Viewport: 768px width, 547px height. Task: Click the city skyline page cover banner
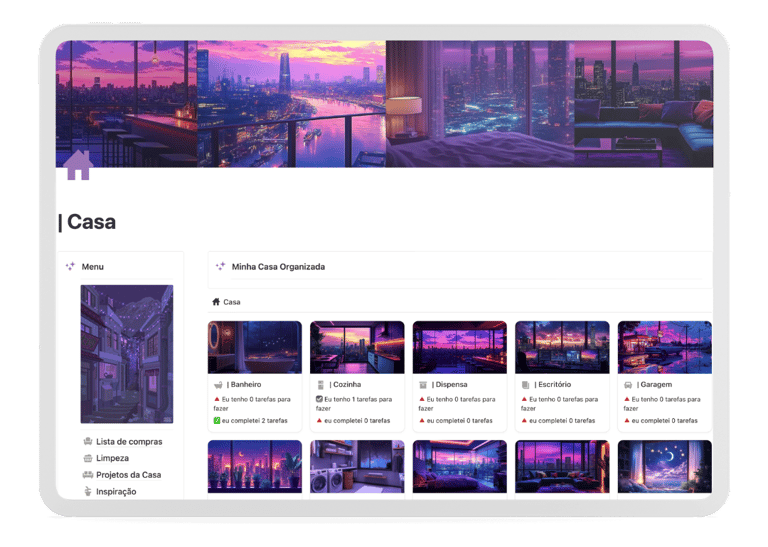coord(384,104)
